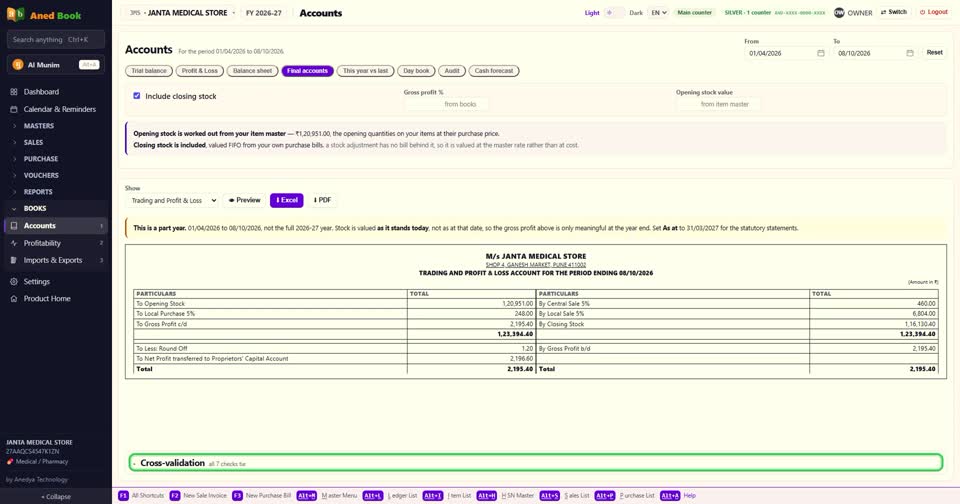Click the Alt+A Help badge
Image resolution: width=960 pixels, height=504 pixels.
click(x=670, y=495)
